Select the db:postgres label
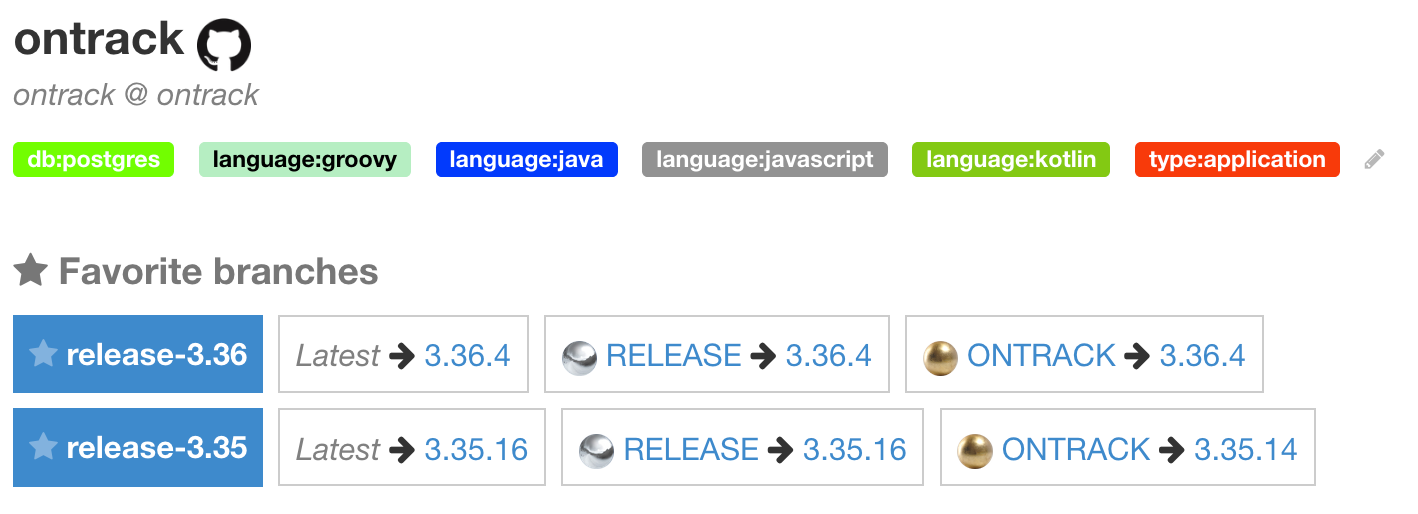The width and height of the screenshot is (1418, 514). 93,160
